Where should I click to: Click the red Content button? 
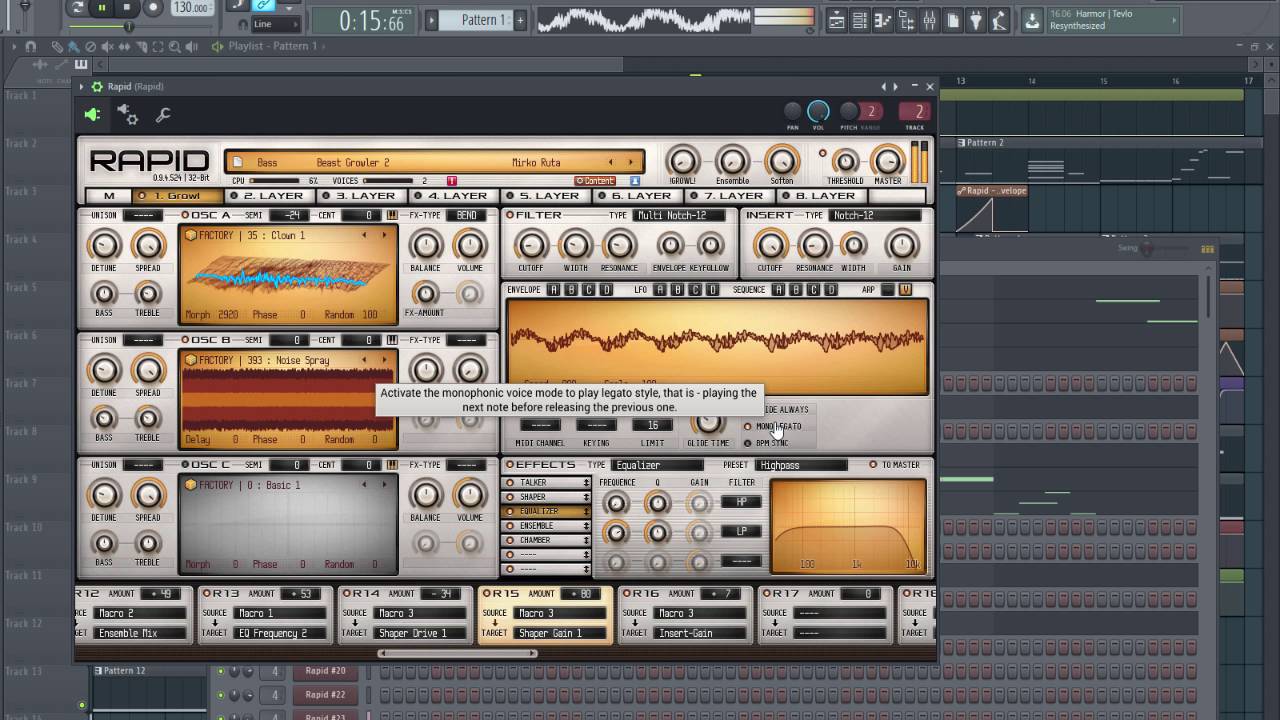[595, 181]
